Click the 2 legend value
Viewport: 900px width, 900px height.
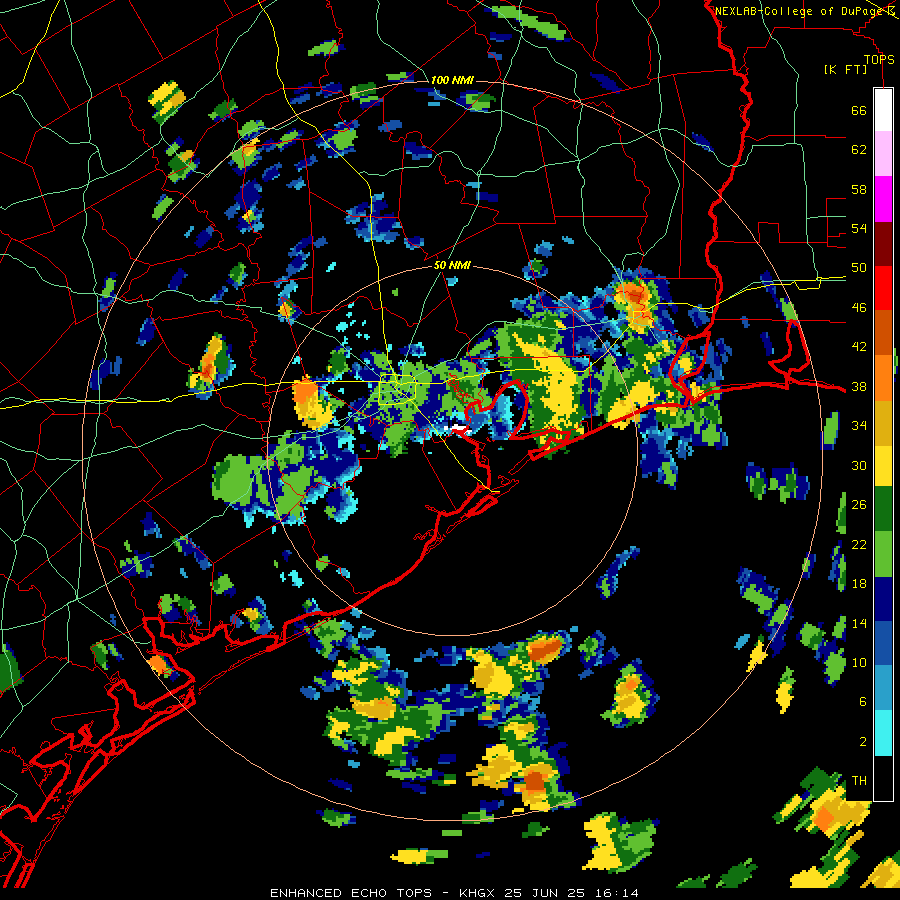[x=863, y=742]
